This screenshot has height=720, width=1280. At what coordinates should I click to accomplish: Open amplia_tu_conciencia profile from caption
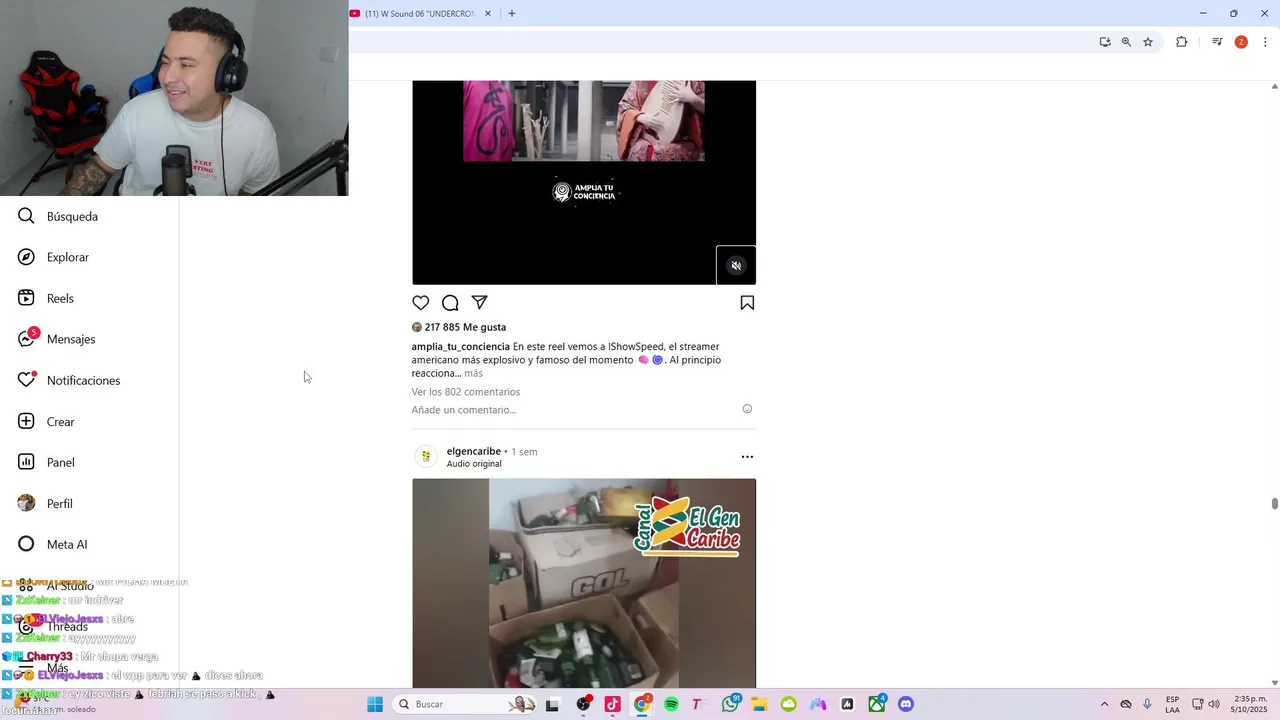[461, 347]
